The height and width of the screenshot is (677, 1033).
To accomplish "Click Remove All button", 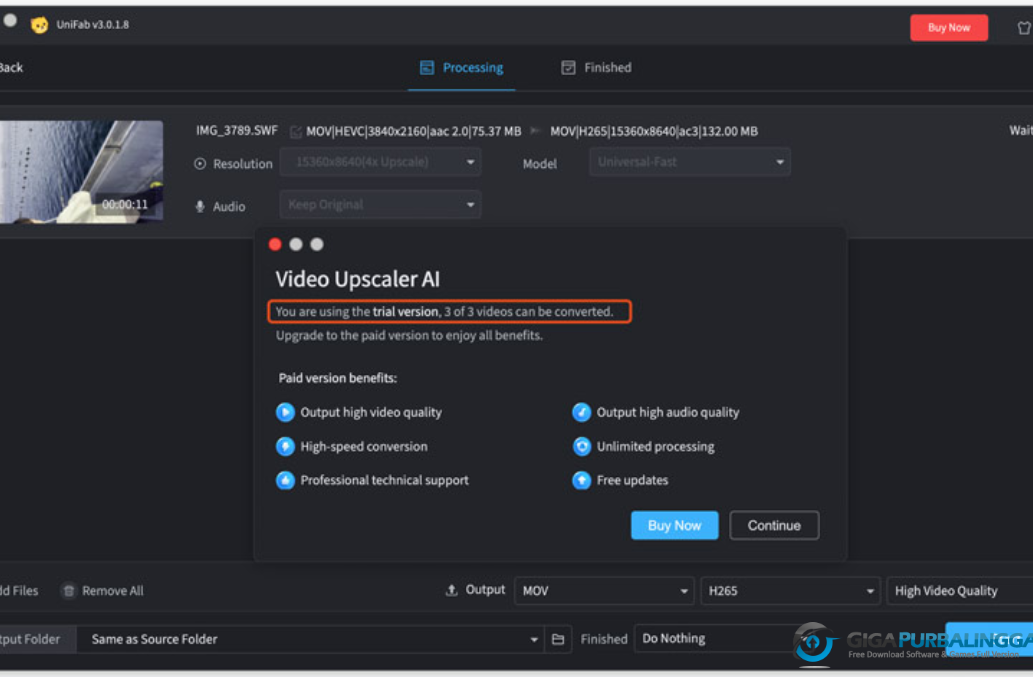I will point(101,591).
